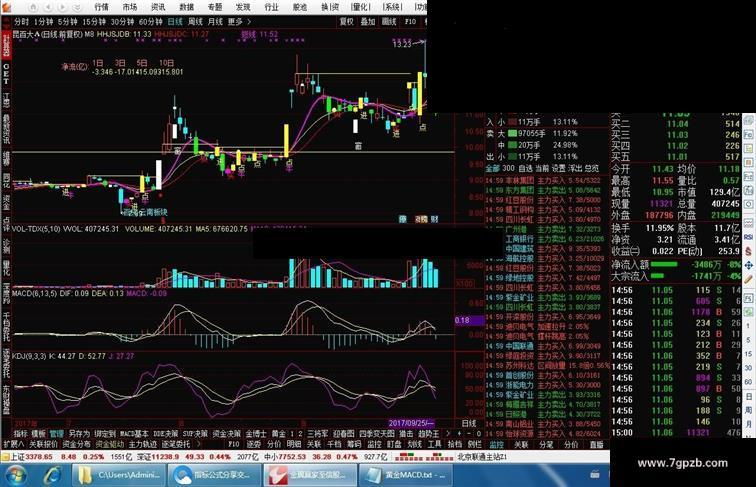Open the 数据 menu
Viewport: 756px width, 487px height.
click(186, 7)
